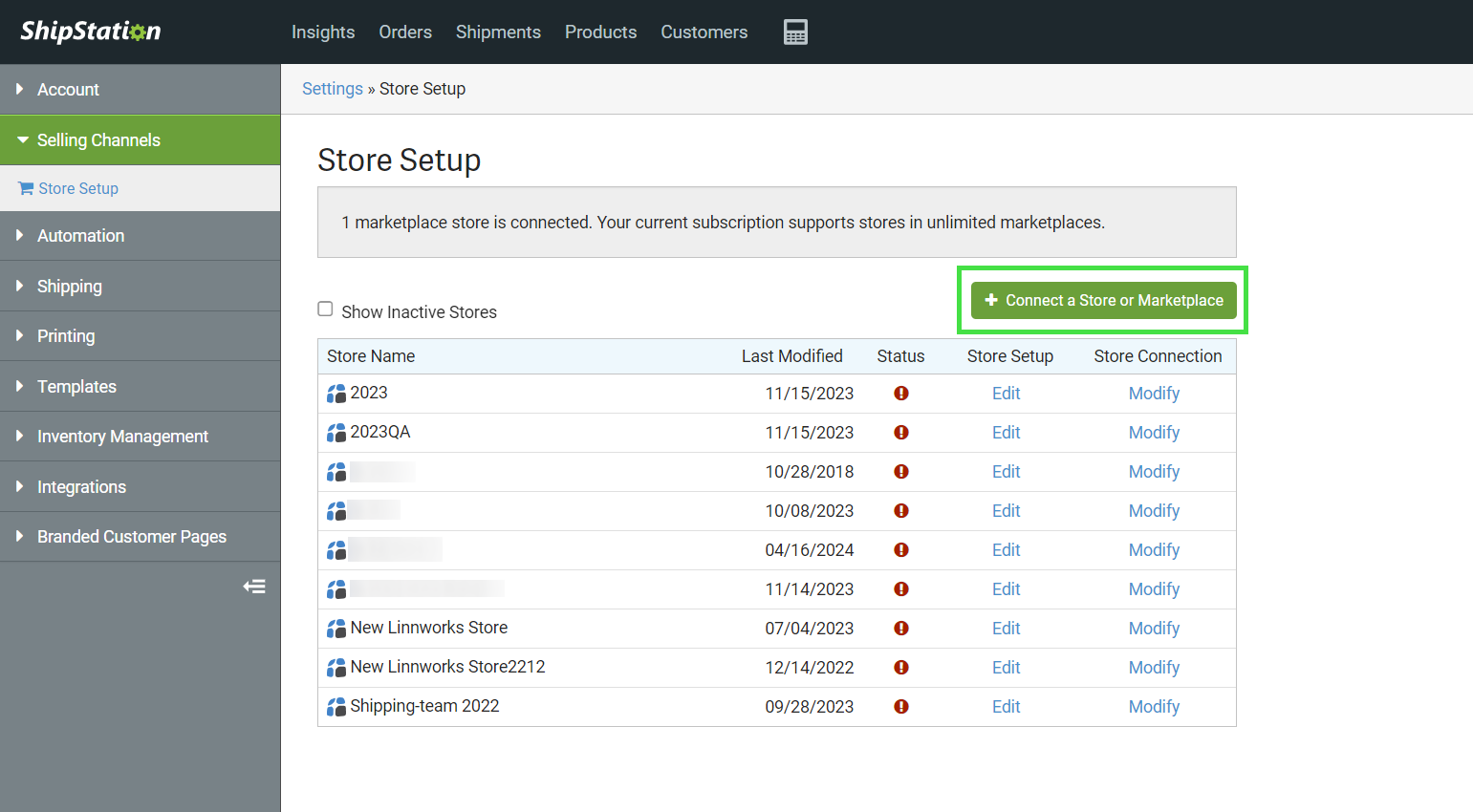1473x812 pixels.
Task: Click Connect a Store or Marketplace button
Action: (1103, 300)
